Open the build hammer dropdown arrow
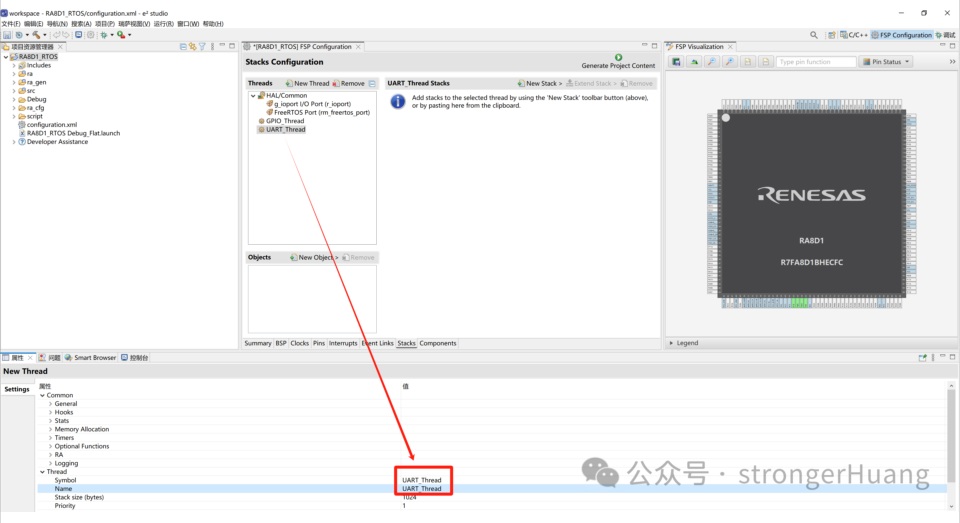The width and height of the screenshot is (960, 523). (44, 35)
